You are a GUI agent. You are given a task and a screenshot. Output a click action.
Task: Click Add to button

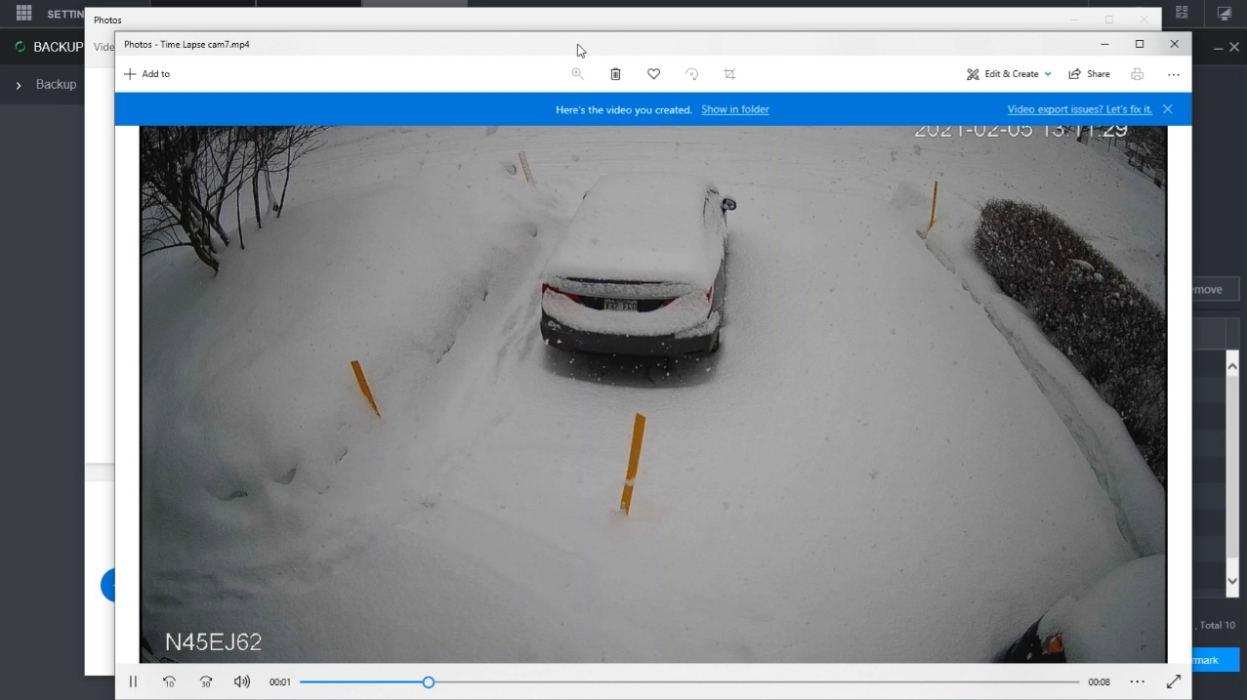[147, 74]
